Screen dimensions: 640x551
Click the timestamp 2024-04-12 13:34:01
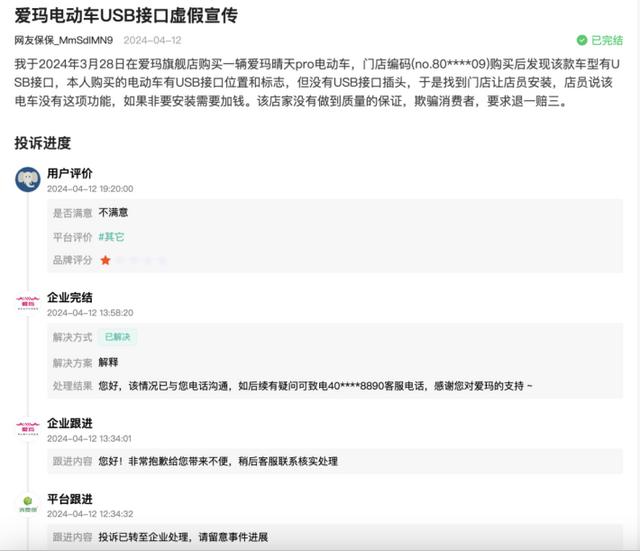[89, 438]
